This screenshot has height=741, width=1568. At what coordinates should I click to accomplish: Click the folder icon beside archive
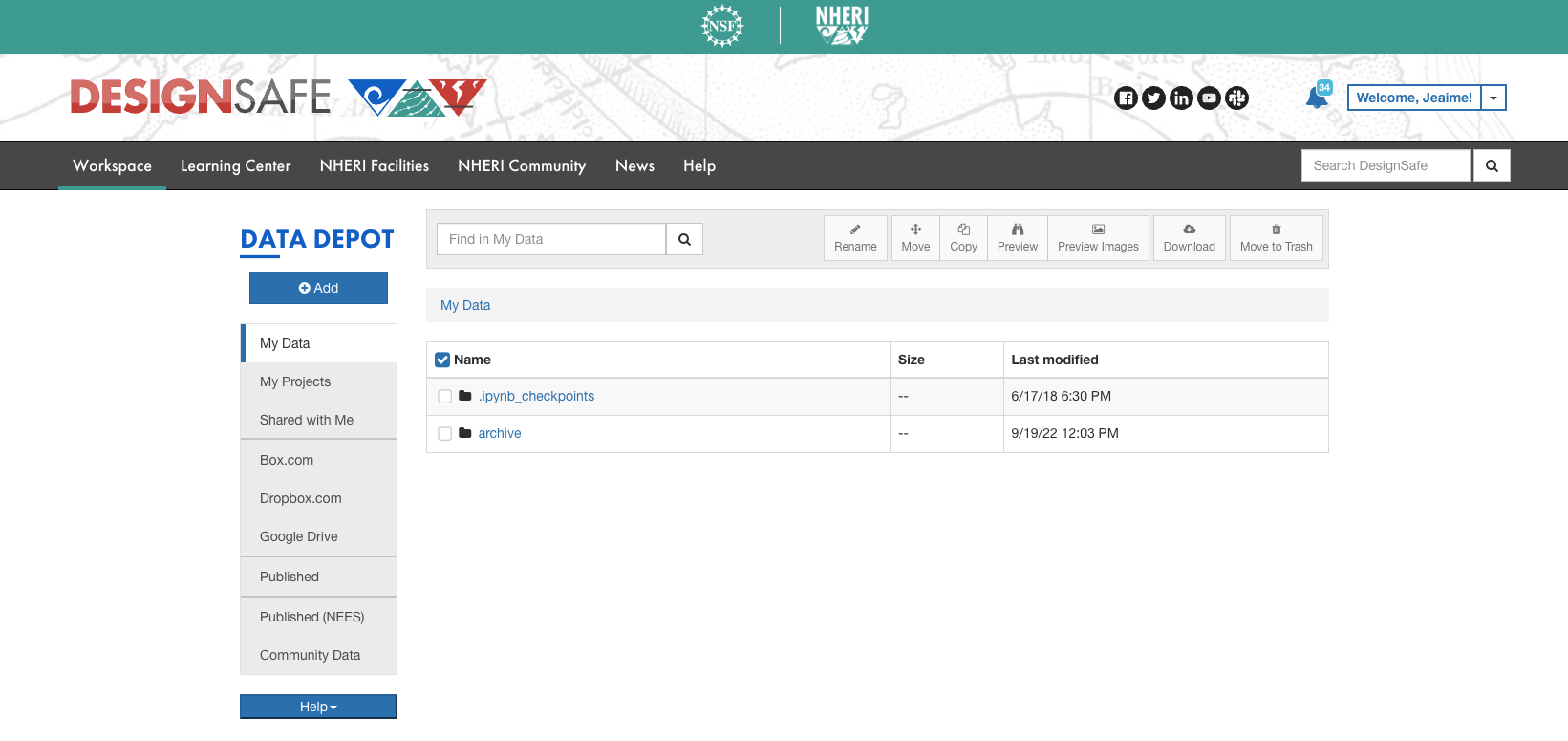coord(465,433)
